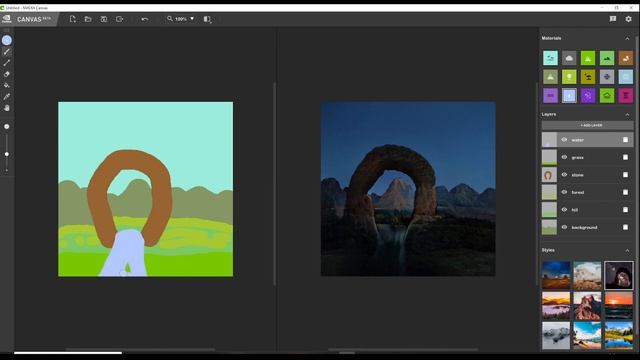Hide the grass layer
The width and height of the screenshot is (640, 360).
tap(564, 157)
